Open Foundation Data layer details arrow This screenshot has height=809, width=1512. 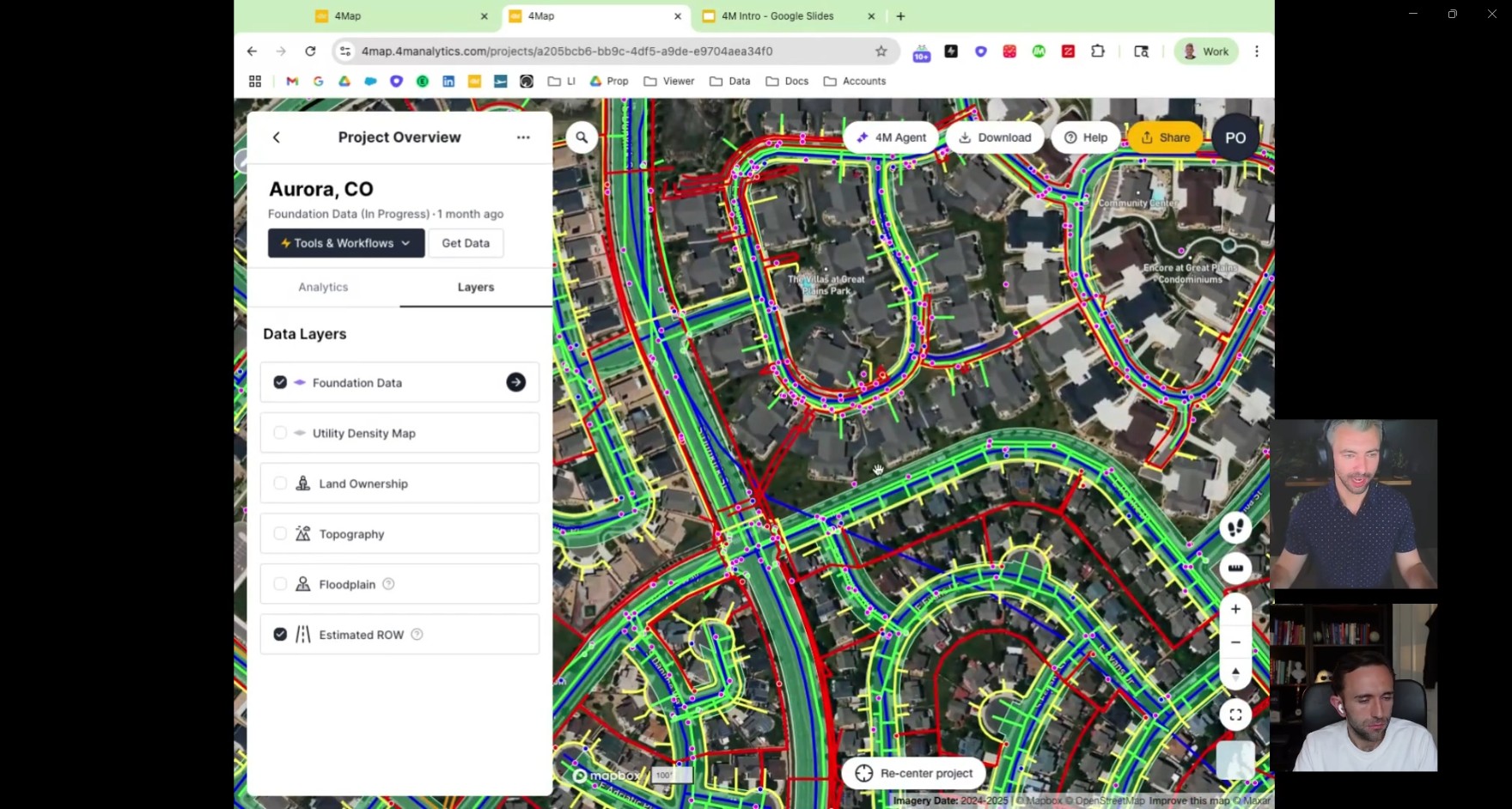coord(515,382)
